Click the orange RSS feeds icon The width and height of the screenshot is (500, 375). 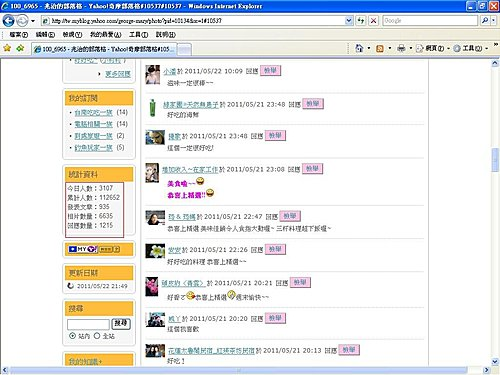380,49
